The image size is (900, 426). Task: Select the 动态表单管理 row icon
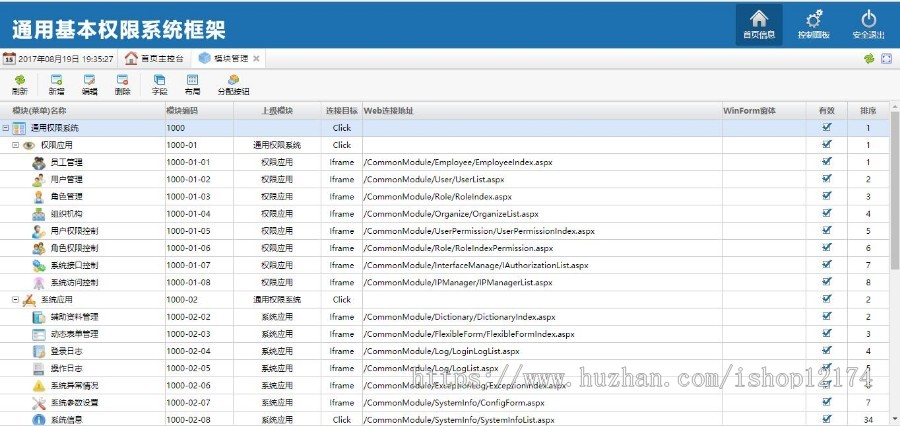[38, 334]
